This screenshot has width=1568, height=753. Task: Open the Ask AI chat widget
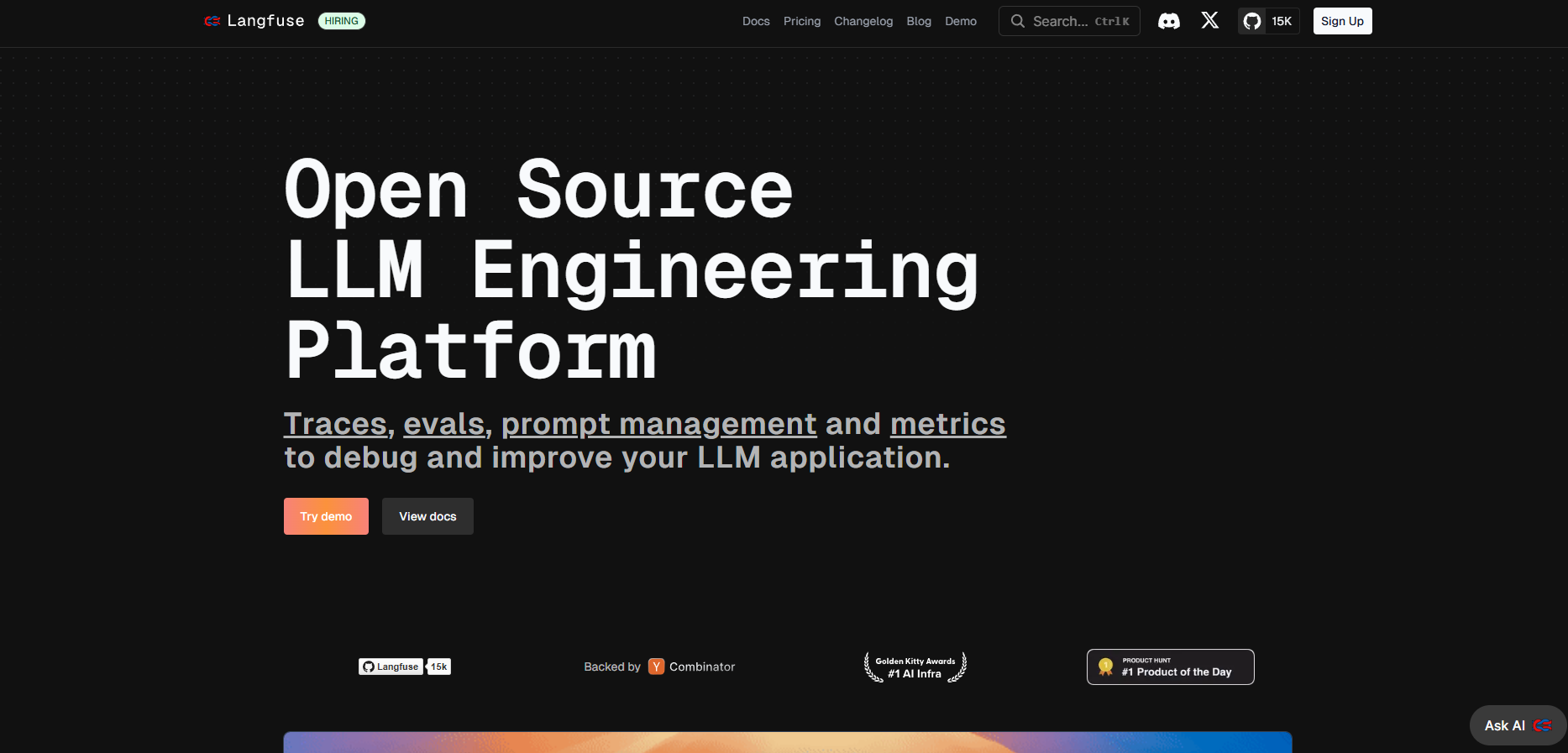click(1517, 725)
